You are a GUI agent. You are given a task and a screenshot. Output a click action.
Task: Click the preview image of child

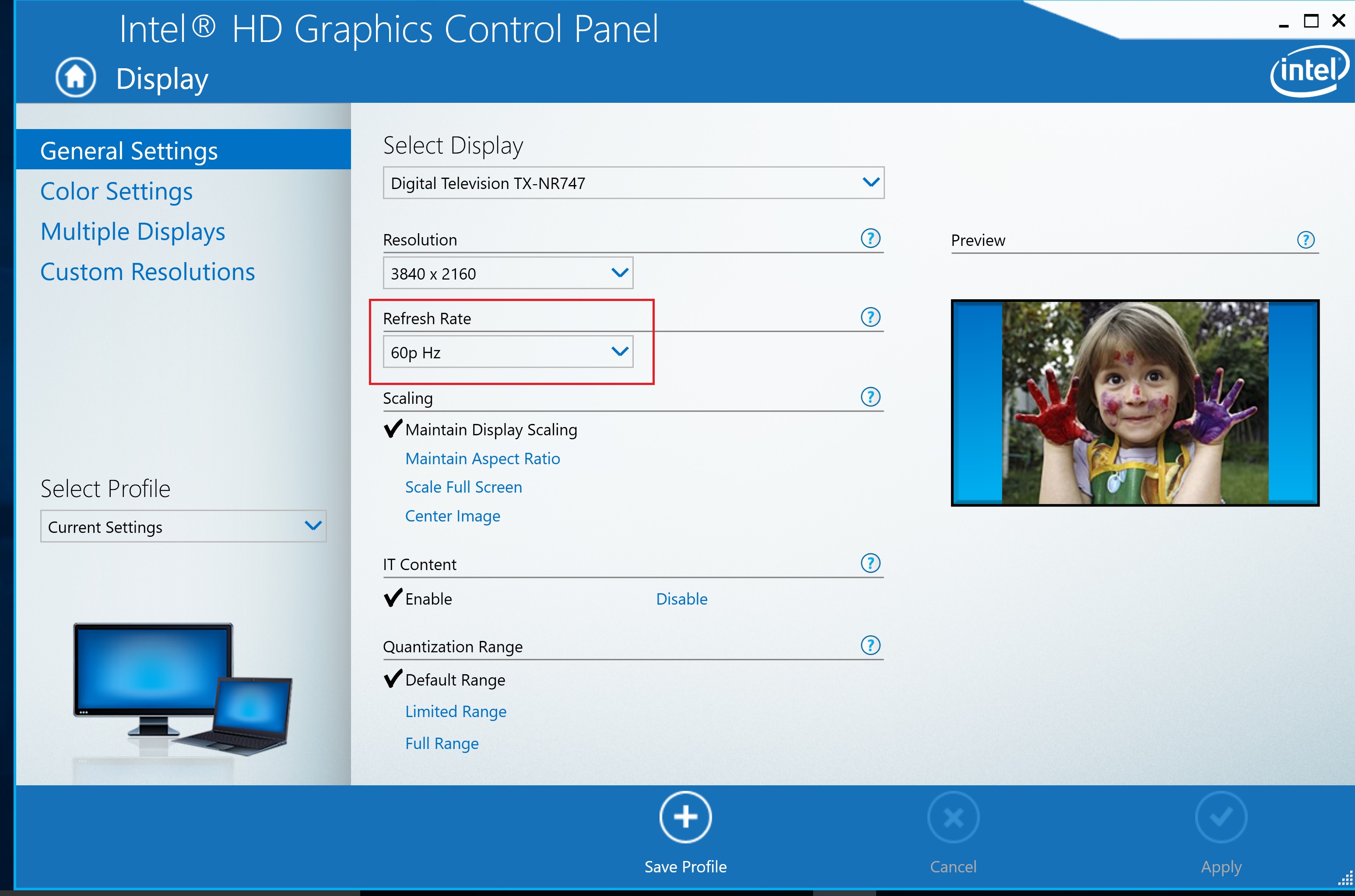click(1135, 403)
